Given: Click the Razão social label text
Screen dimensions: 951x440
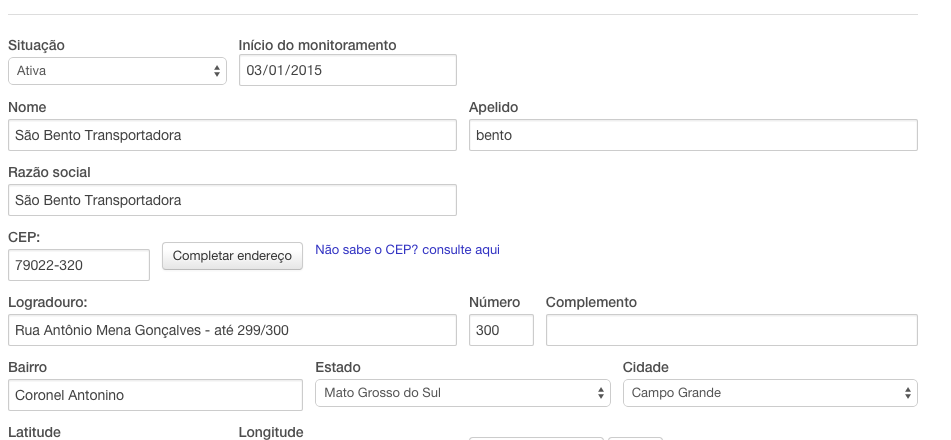Looking at the screenshot, I should point(49,172).
